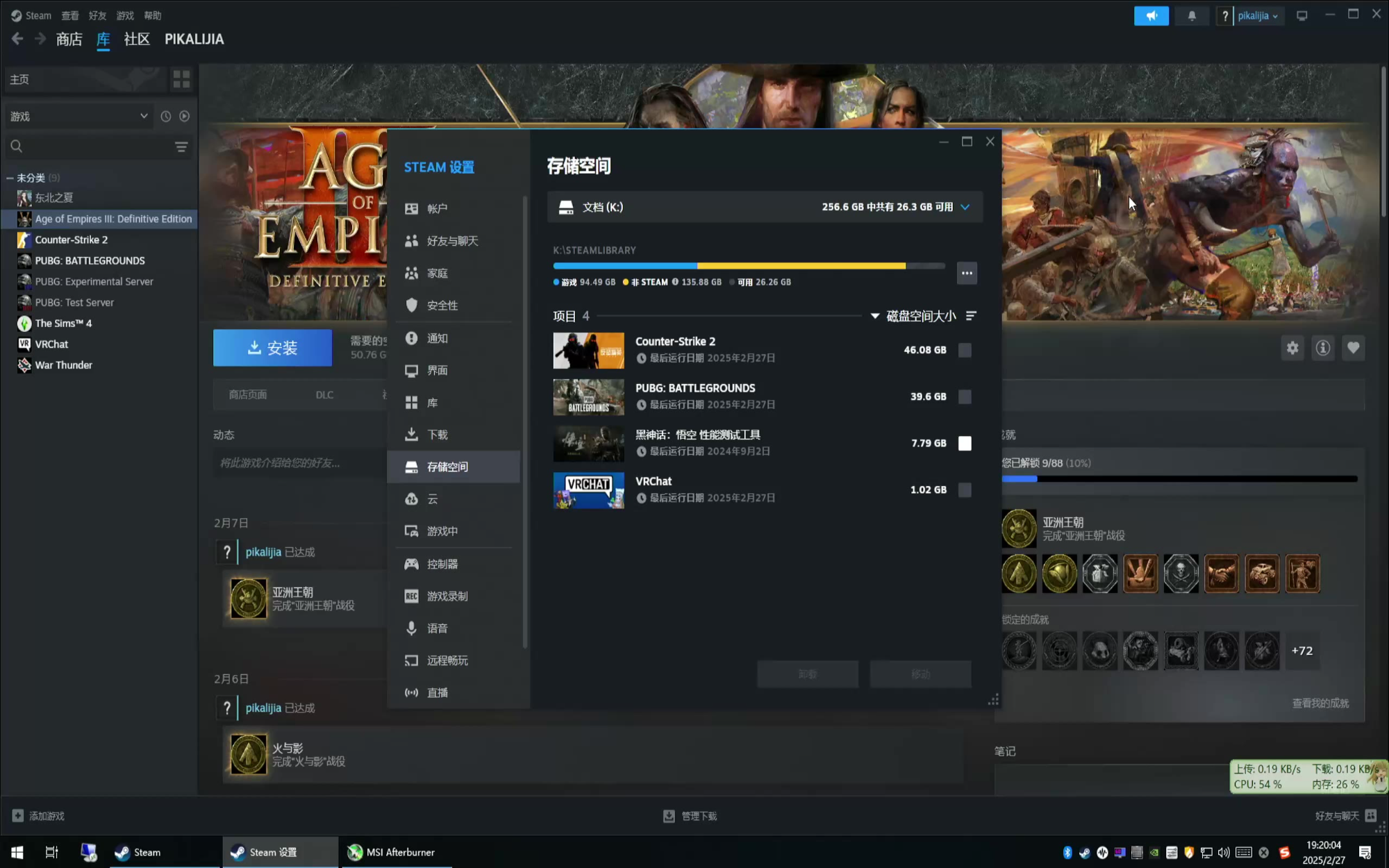The height and width of the screenshot is (868, 1389).
Task: Open the pikalijia account dropdown
Action: click(1257, 15)
